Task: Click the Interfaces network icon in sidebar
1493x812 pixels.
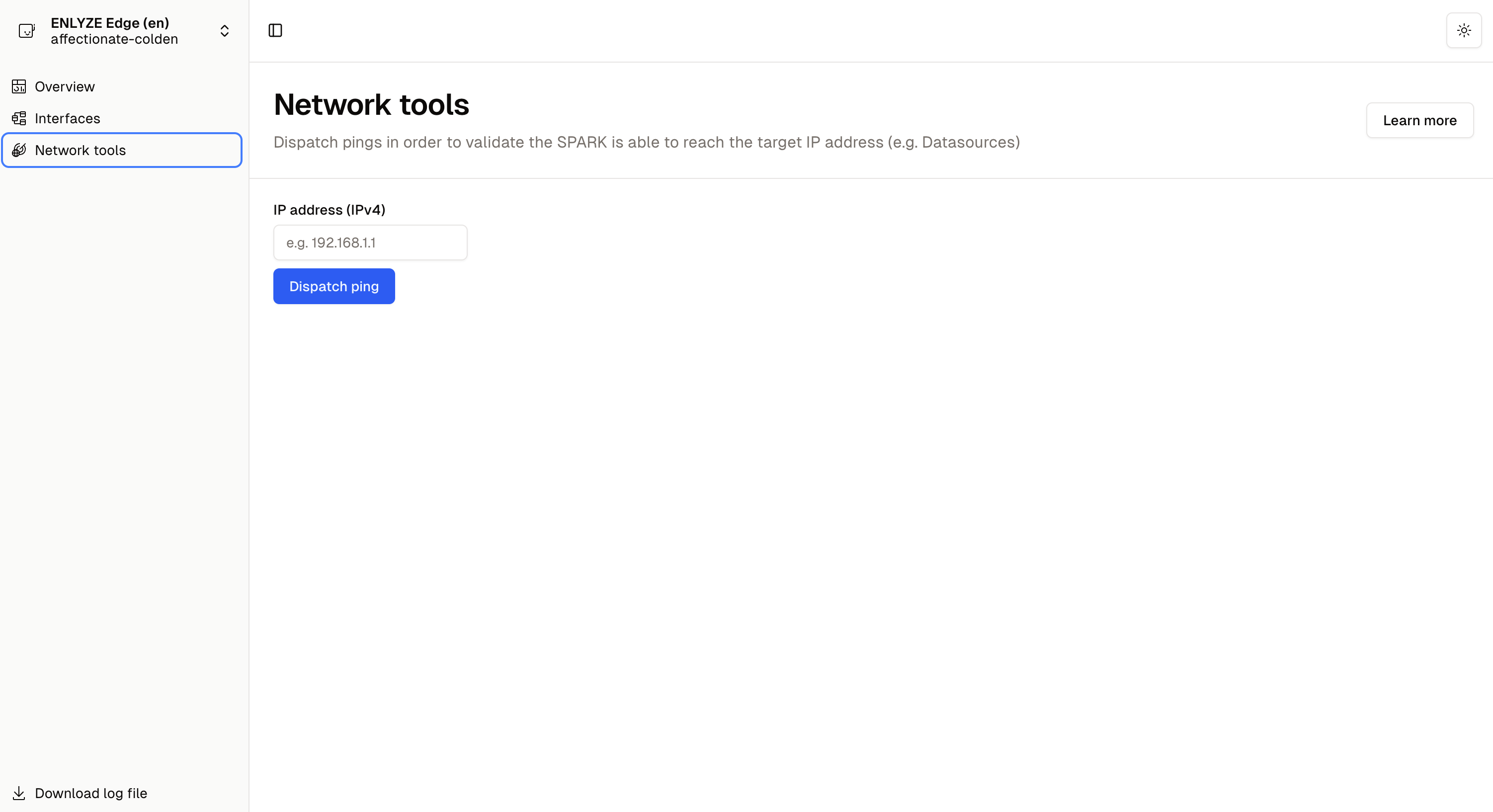Action: (x=19, y=118)
